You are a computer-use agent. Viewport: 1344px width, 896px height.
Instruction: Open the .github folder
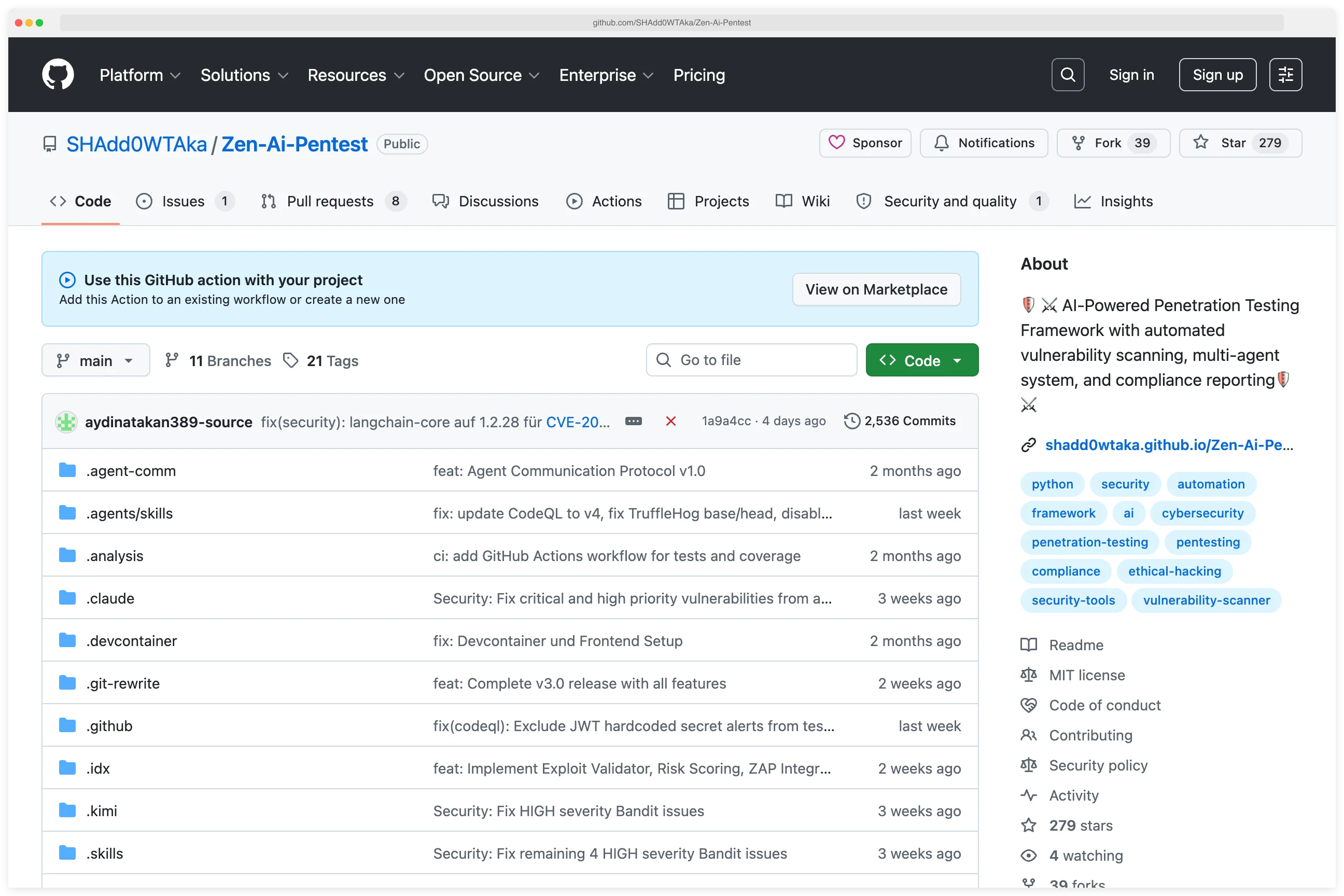pyautogui.click(x=109, y=726)
